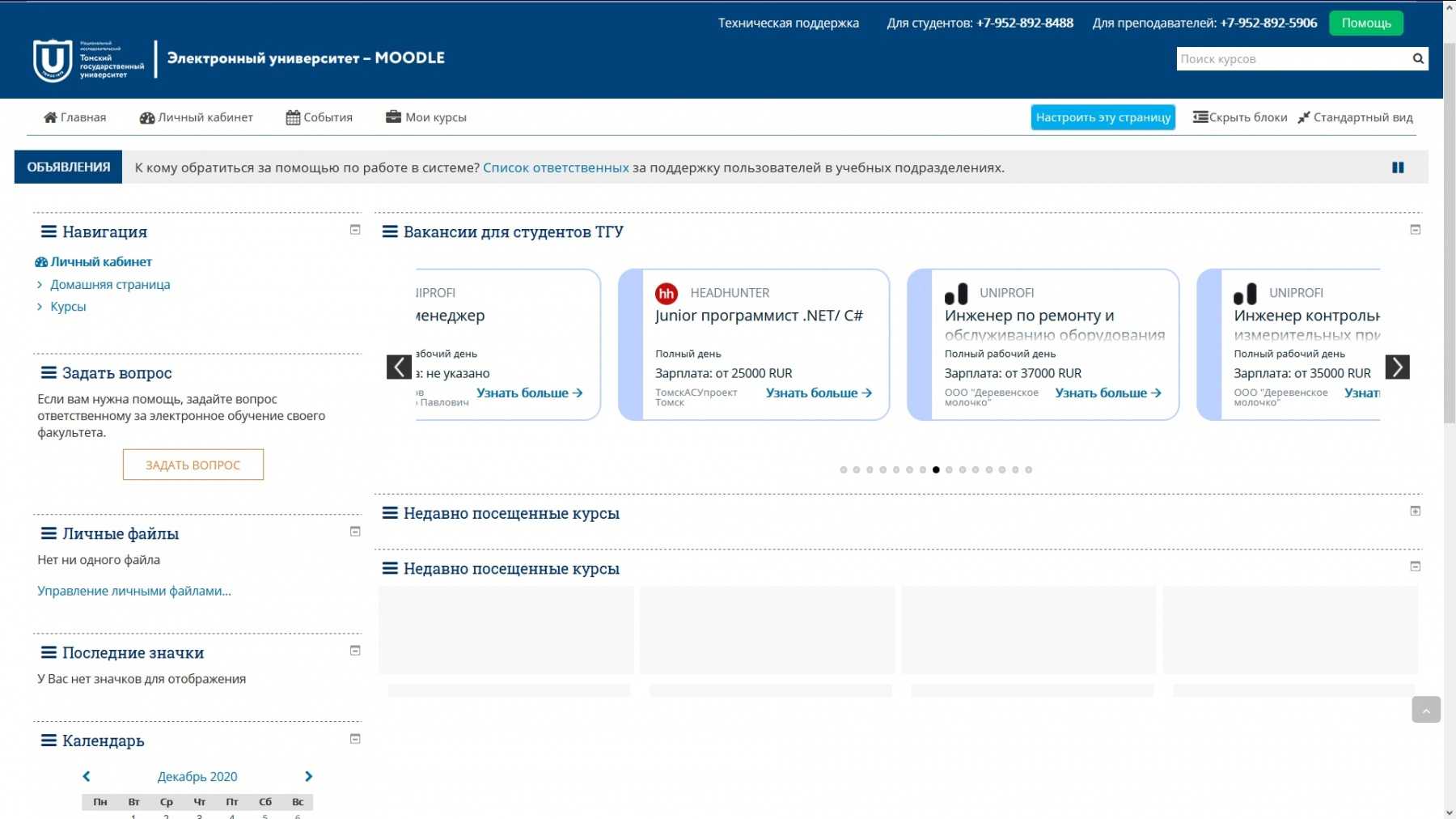Screen dimensions: 1456x819
Task: Click the green Помощь button
Action: coord(1366,23)
